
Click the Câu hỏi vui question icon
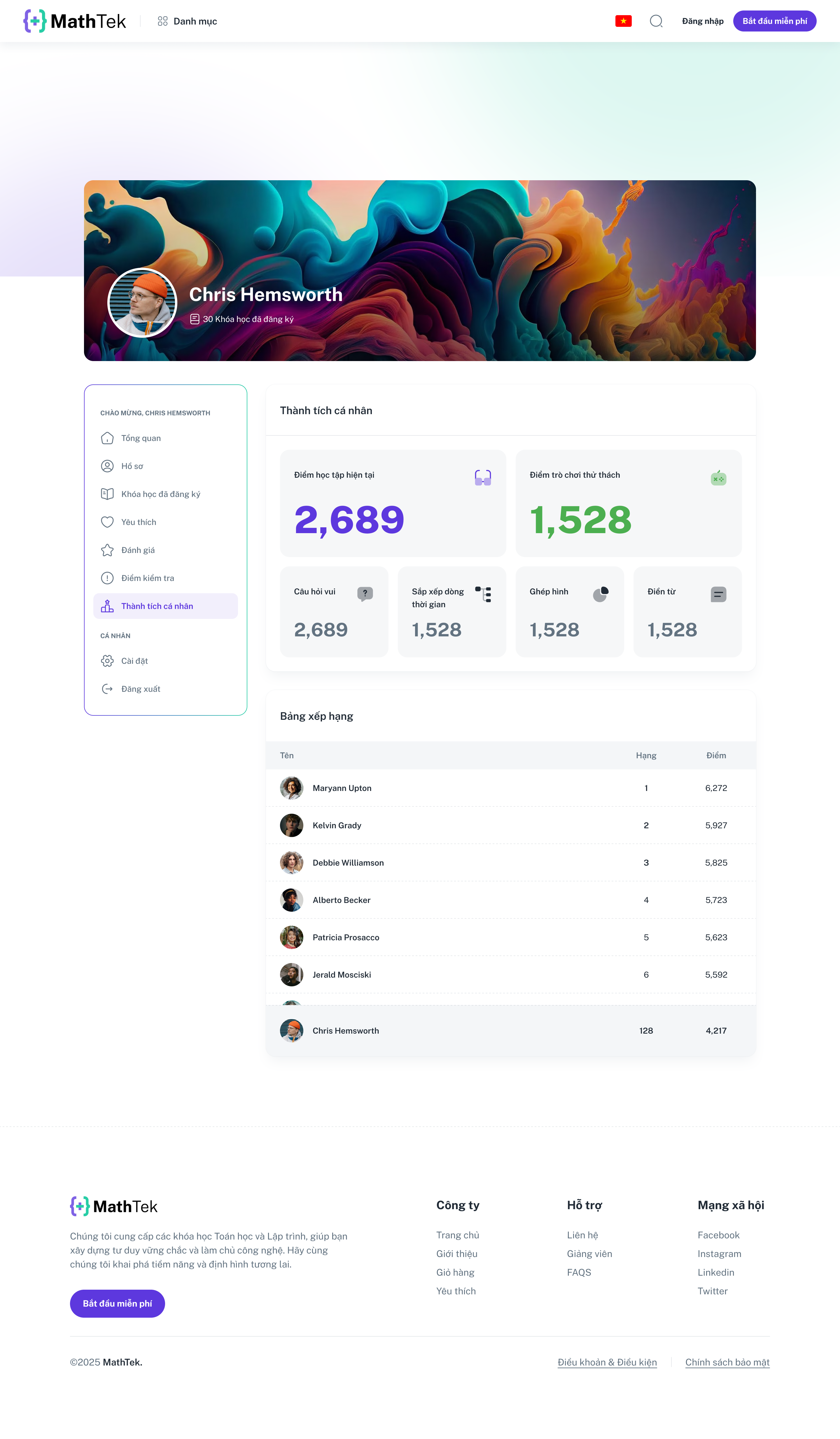pos(365,594)
